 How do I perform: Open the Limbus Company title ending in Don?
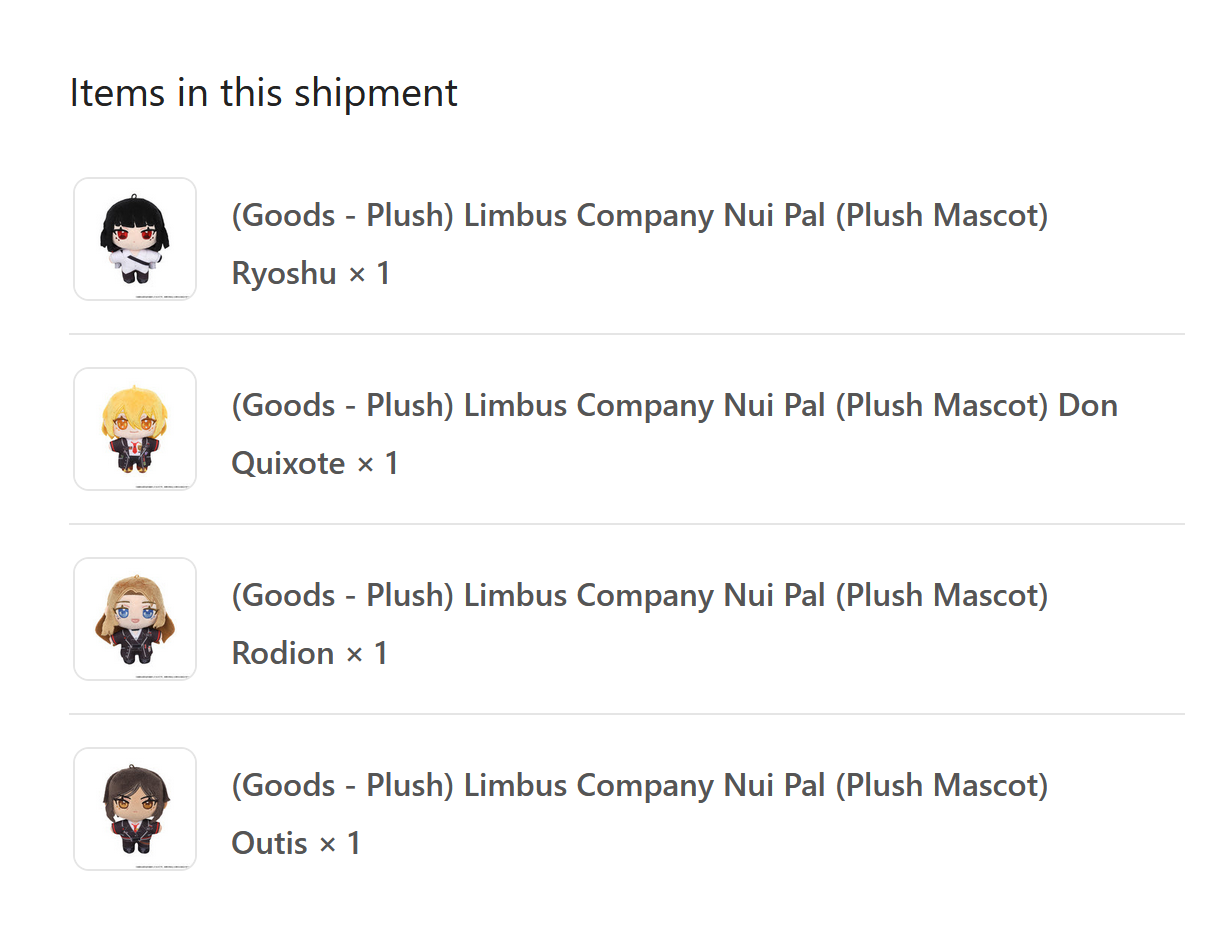(x=674, y=405)
